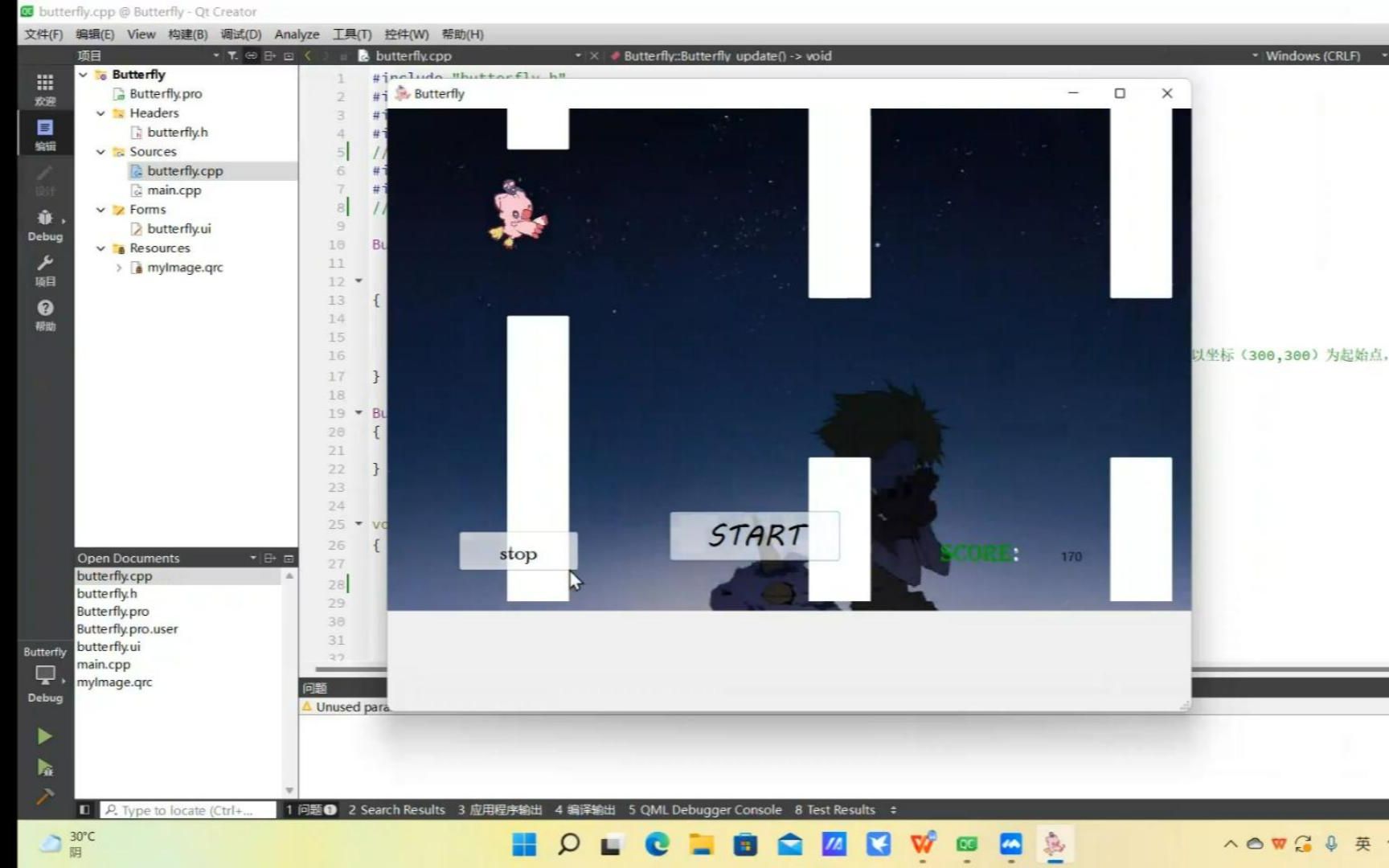Toggle split view in Open Documents panel
Screen dimensions: 1389x868
(270, 557)
